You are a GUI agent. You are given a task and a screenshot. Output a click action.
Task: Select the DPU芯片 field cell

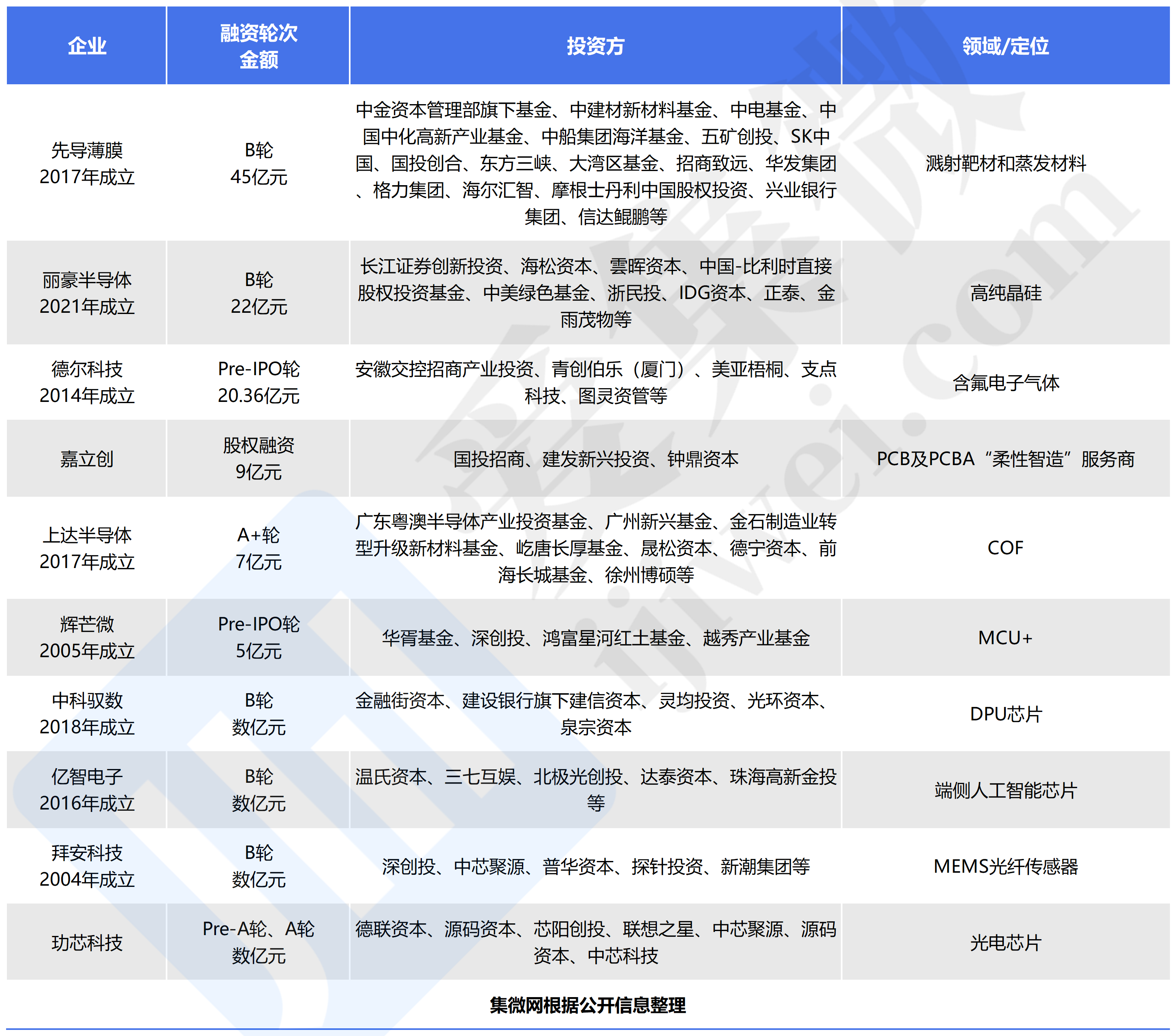(1006, 713)
